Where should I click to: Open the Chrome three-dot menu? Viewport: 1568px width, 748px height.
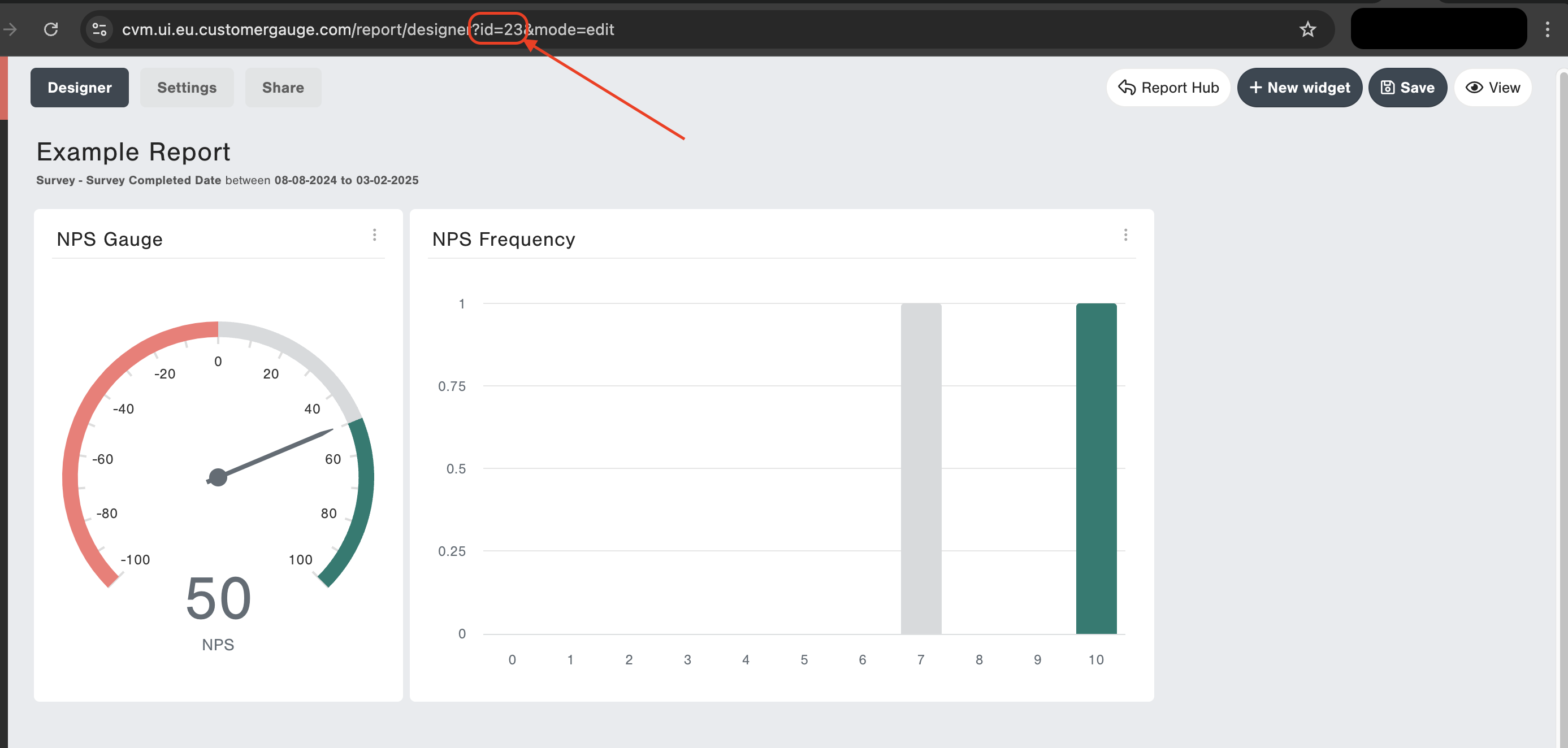point(1547,29)
